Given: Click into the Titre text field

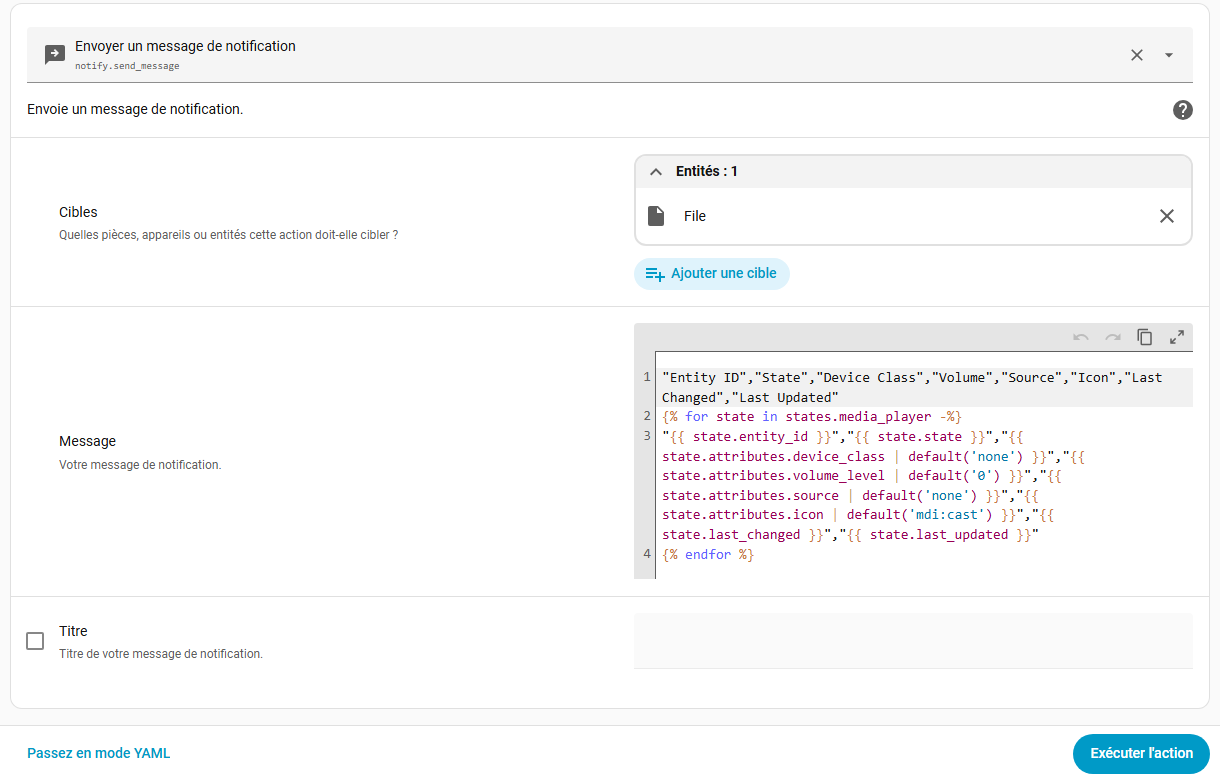Looking at the screenshot, I should 912,641.
